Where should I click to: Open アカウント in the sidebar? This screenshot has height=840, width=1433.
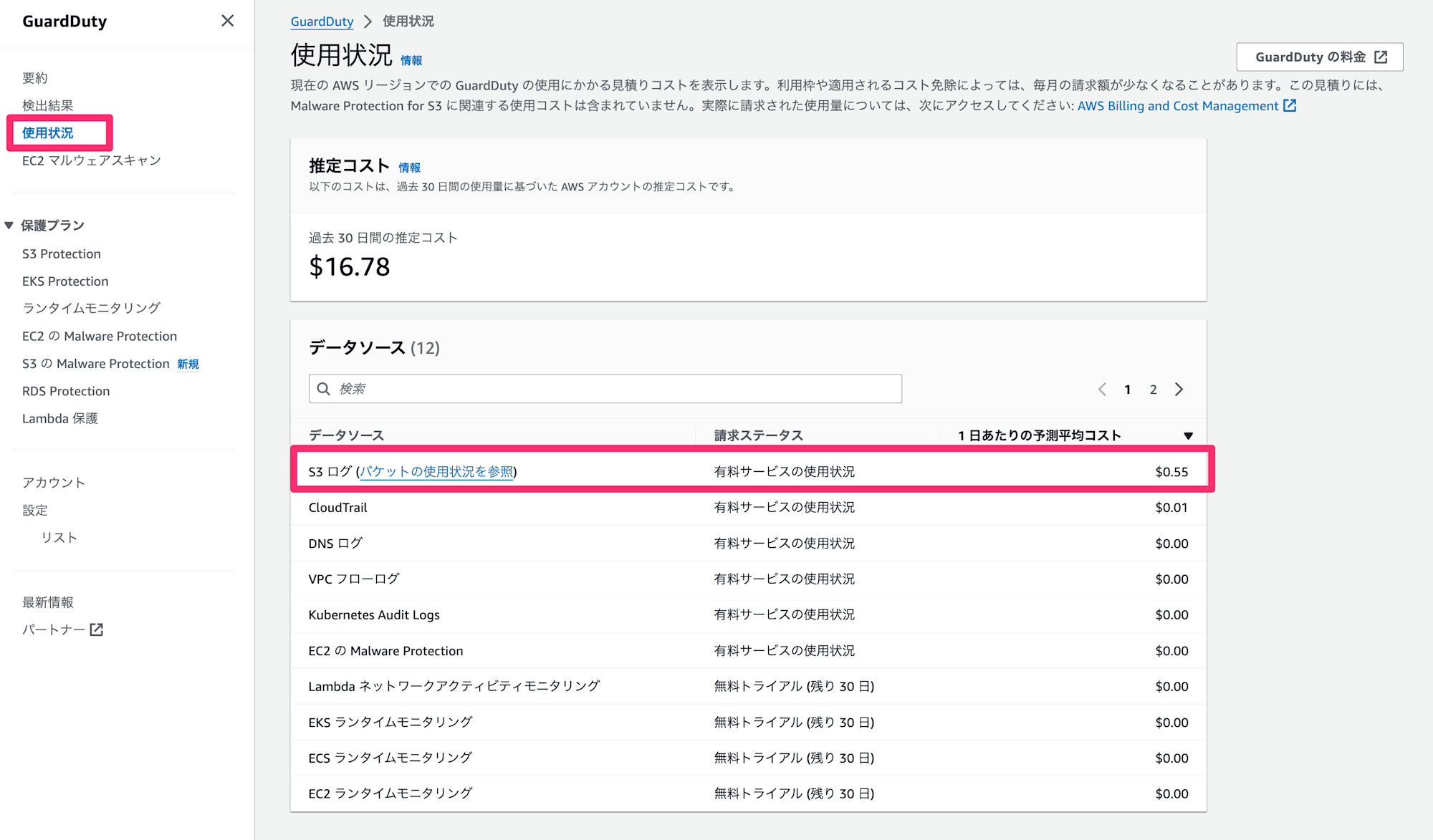pyautogui.click(x=54, y=483)
